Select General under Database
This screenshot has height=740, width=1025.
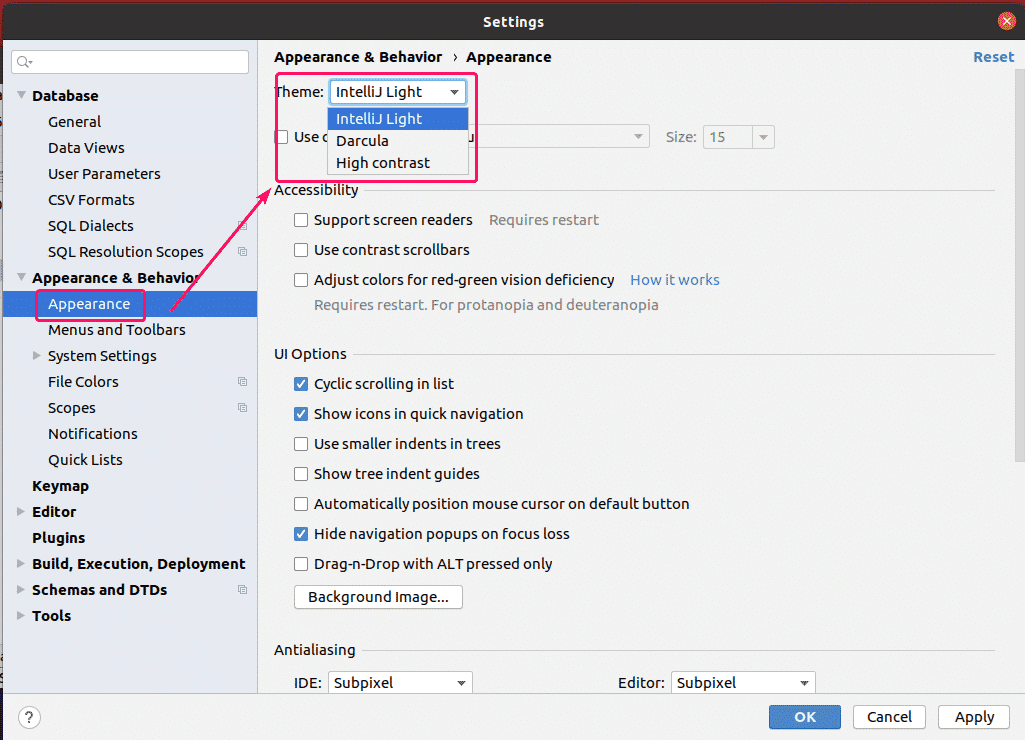pyautogui.click(x=75, y=122)
